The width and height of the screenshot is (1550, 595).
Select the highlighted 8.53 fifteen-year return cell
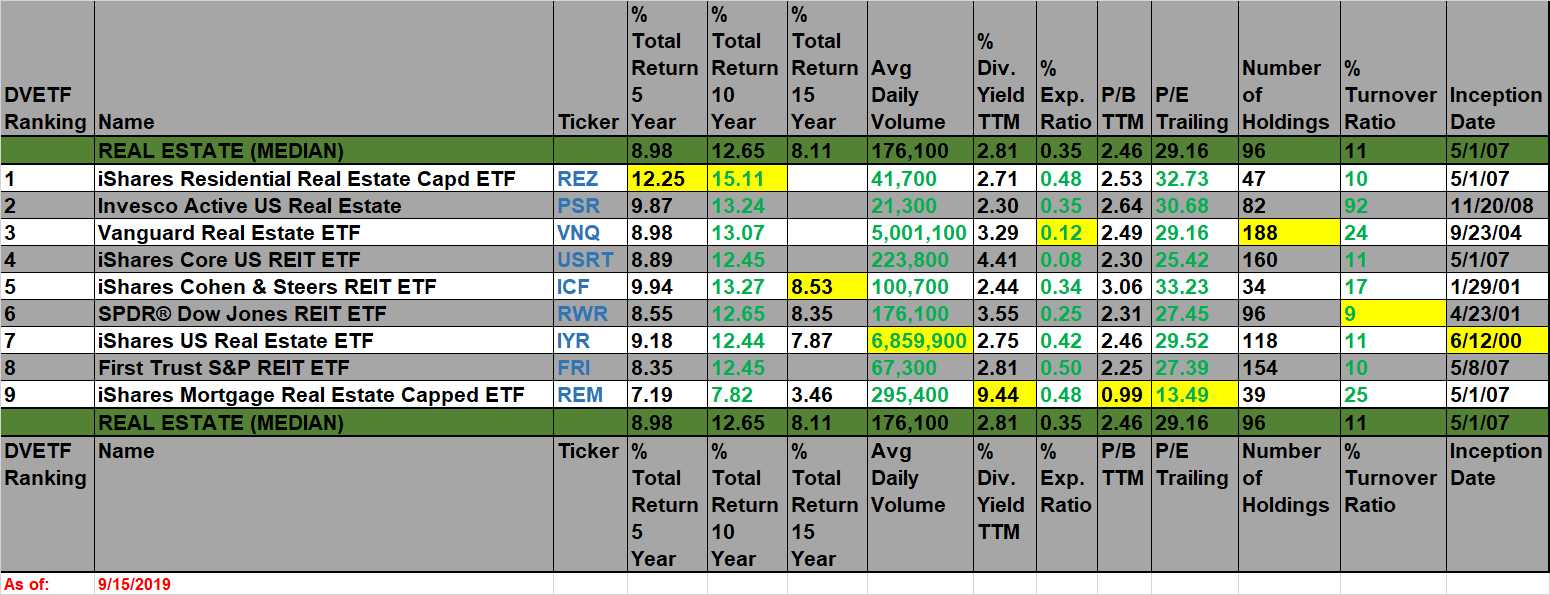827,287
